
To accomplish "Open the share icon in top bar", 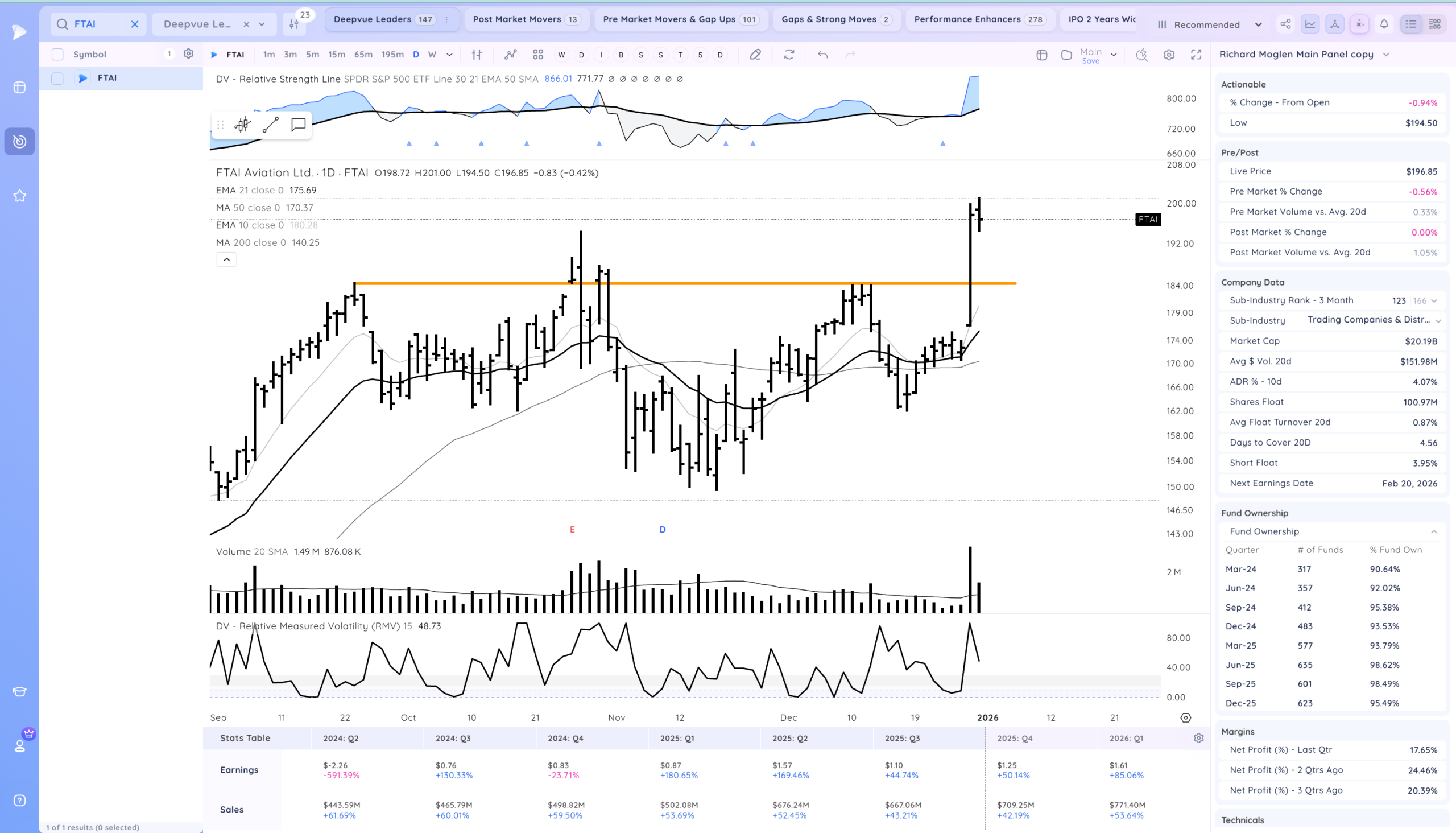I will point(1285,24).
